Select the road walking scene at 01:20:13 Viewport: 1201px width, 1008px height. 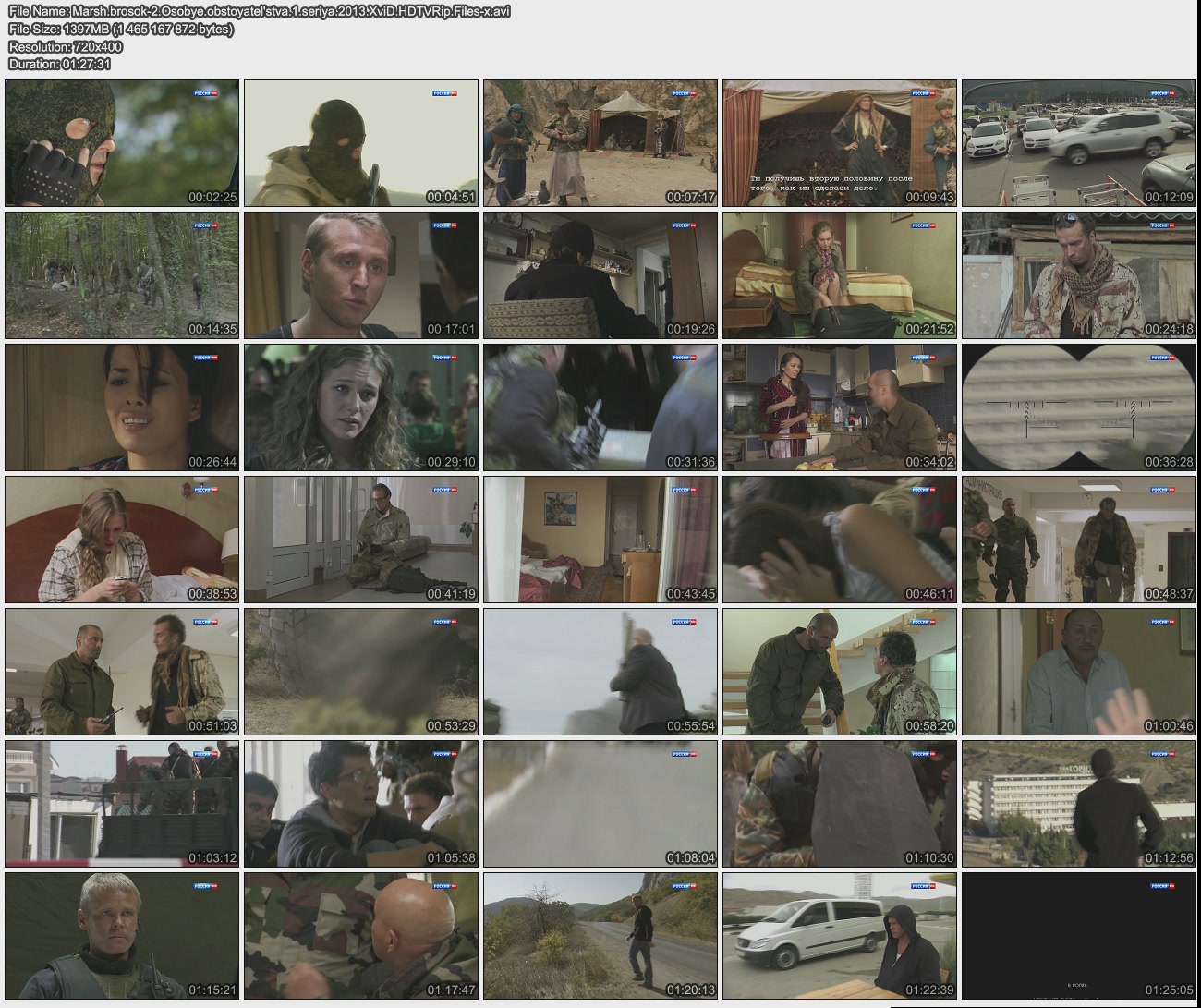click(x=600, y=936)
